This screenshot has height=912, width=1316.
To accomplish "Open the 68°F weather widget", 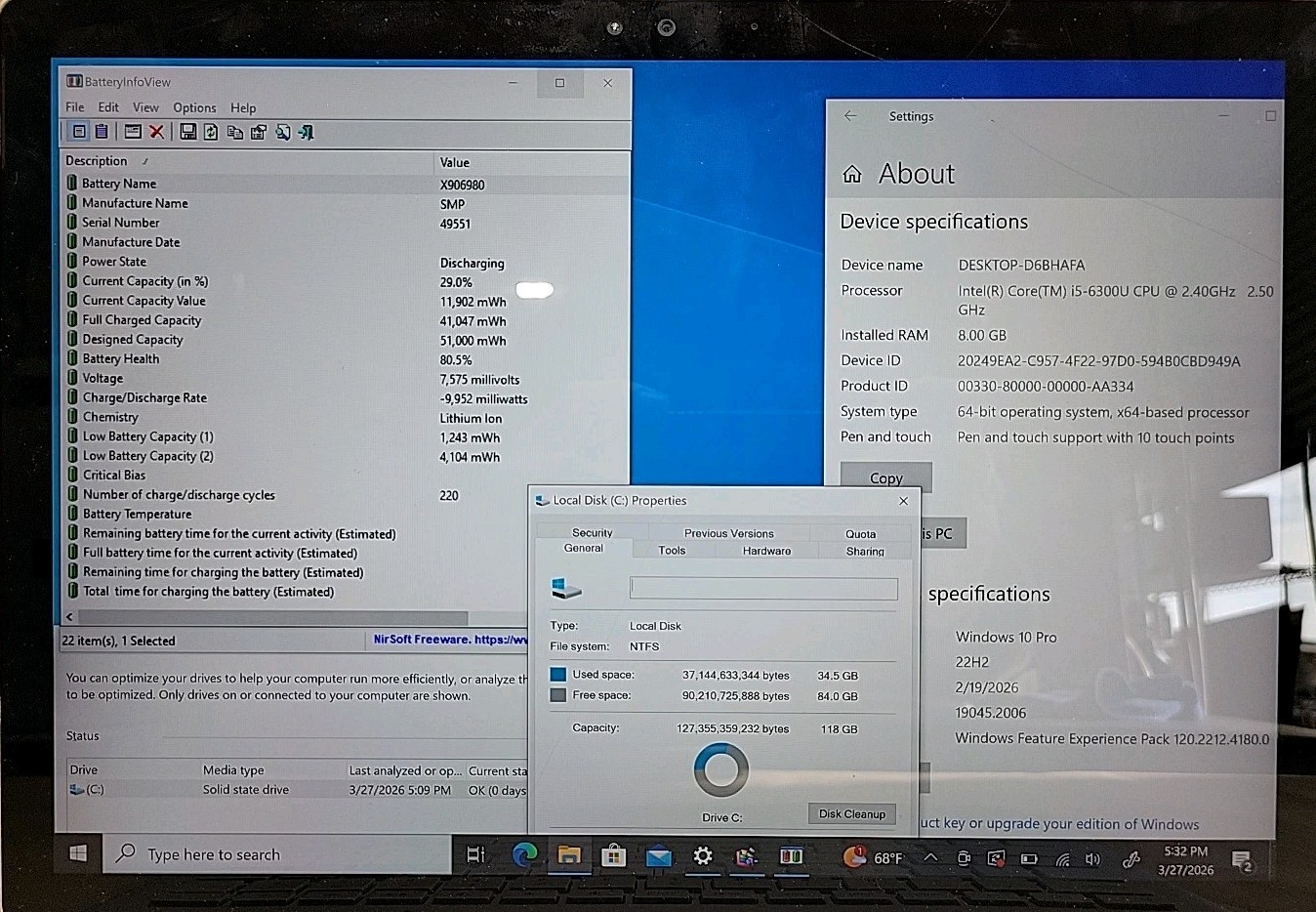I will point(874,857).
